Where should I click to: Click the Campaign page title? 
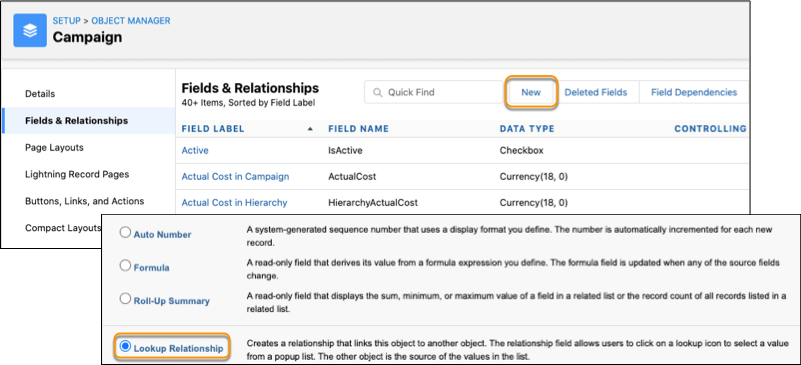coord(87,37)
